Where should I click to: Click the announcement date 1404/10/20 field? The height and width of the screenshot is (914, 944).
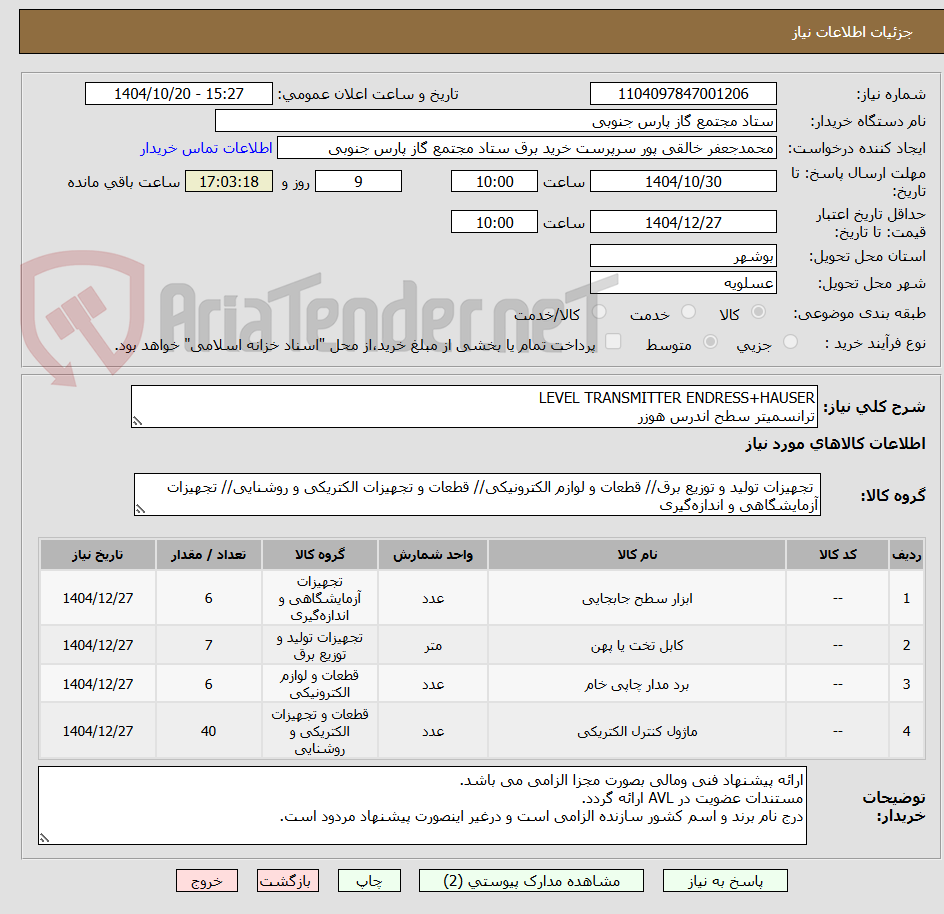(179, 94)
